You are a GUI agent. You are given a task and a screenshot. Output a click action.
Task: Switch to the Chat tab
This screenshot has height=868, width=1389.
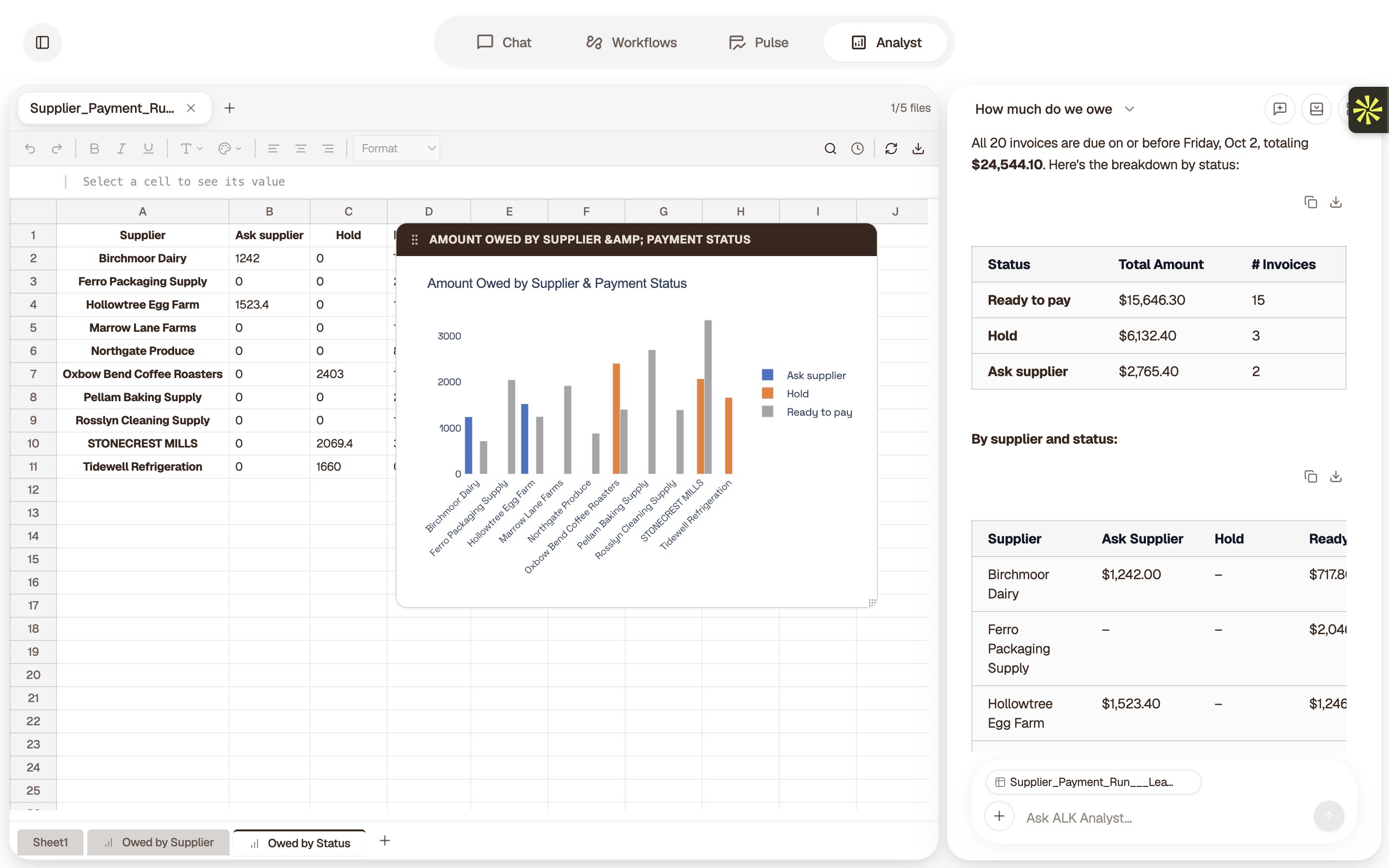coord(504,42)
